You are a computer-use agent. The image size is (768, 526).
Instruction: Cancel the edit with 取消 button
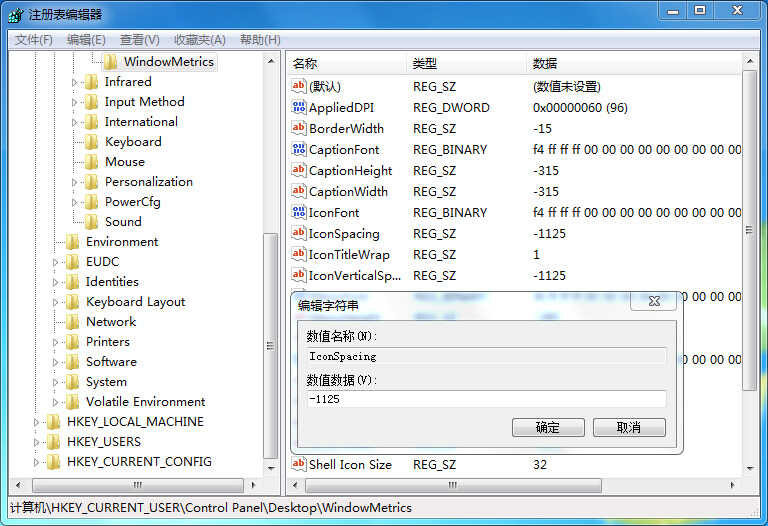pyautogui.click(x=629, y=427)
